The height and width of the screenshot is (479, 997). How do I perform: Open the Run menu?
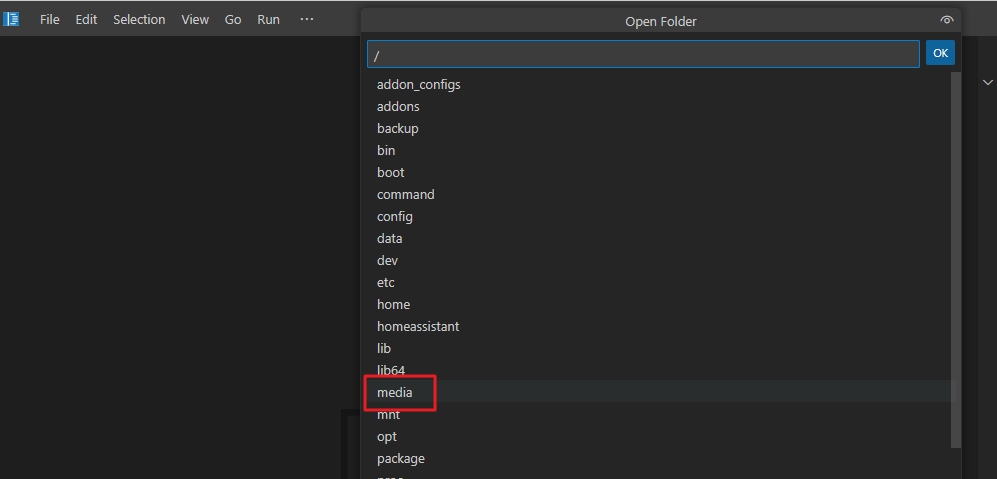point(268,19)
